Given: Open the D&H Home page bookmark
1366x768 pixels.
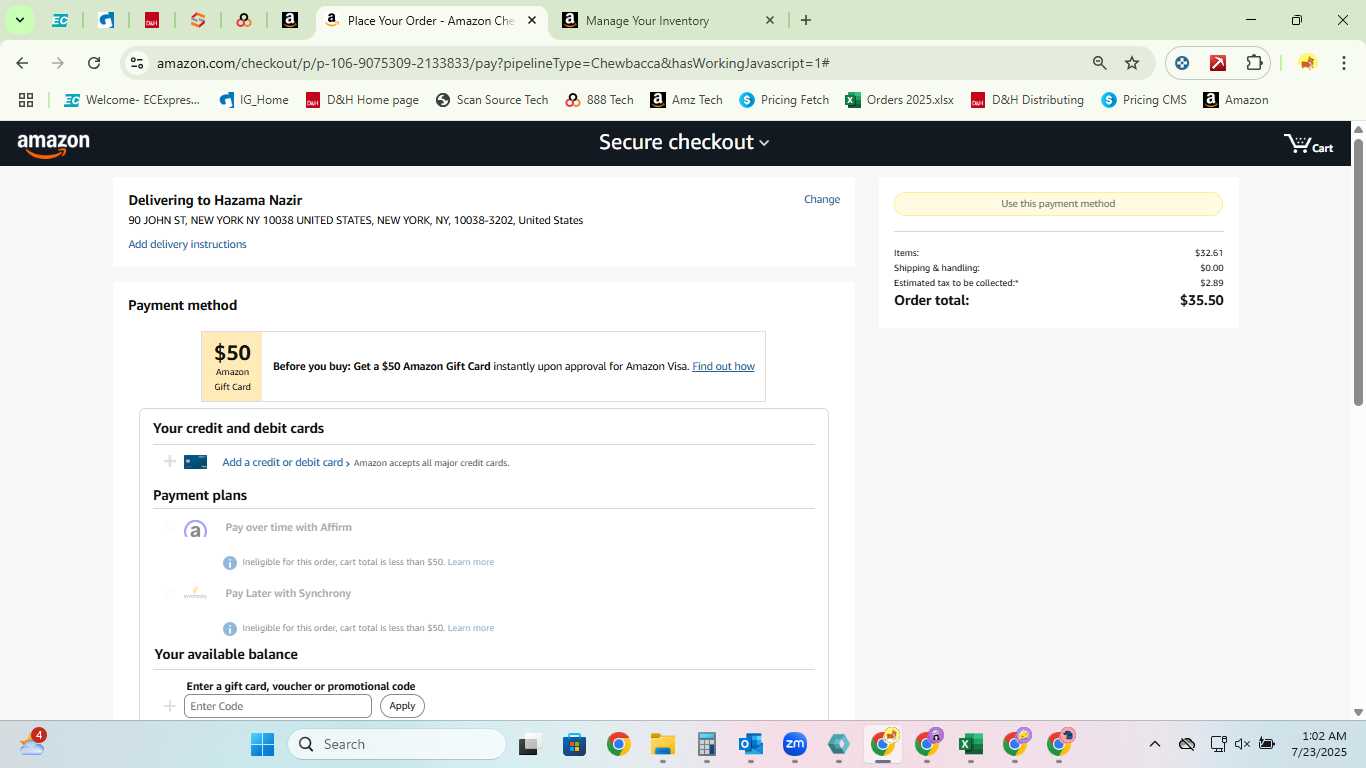Looking at the screenshot, I should (362, 100).
